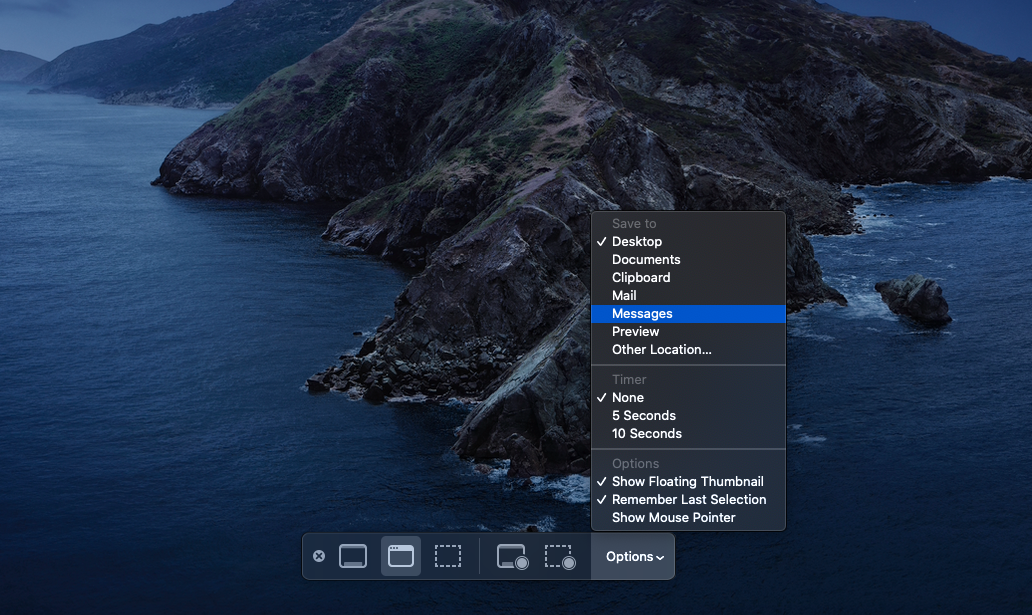The height and width of the screenshot is (615, 1032).
Task: Select Capture Selected Window icon
Action: click(401, 556)
